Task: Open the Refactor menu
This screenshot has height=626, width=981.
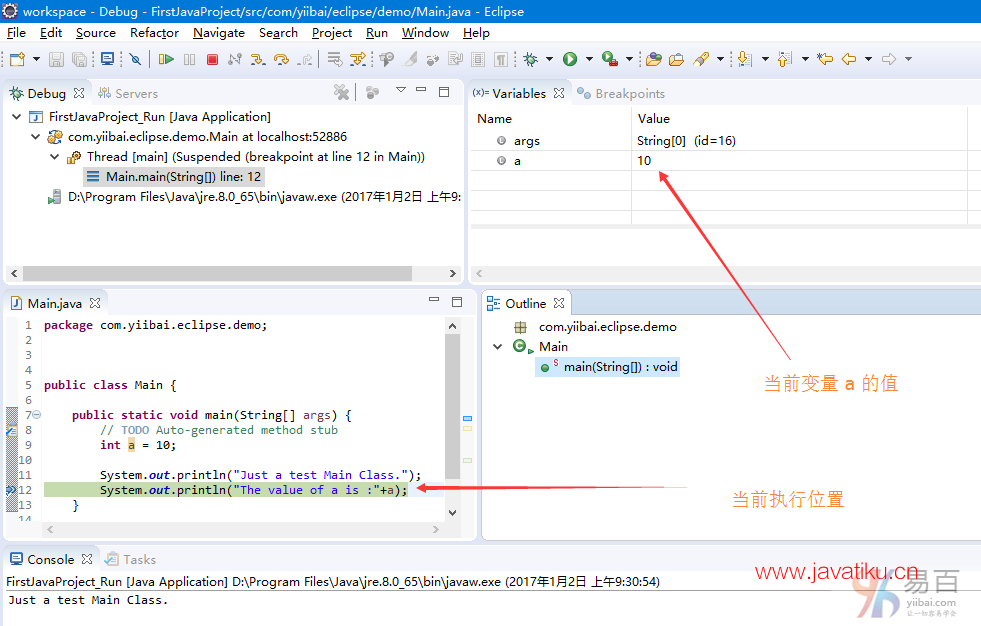Action: [x=154, y=32]
